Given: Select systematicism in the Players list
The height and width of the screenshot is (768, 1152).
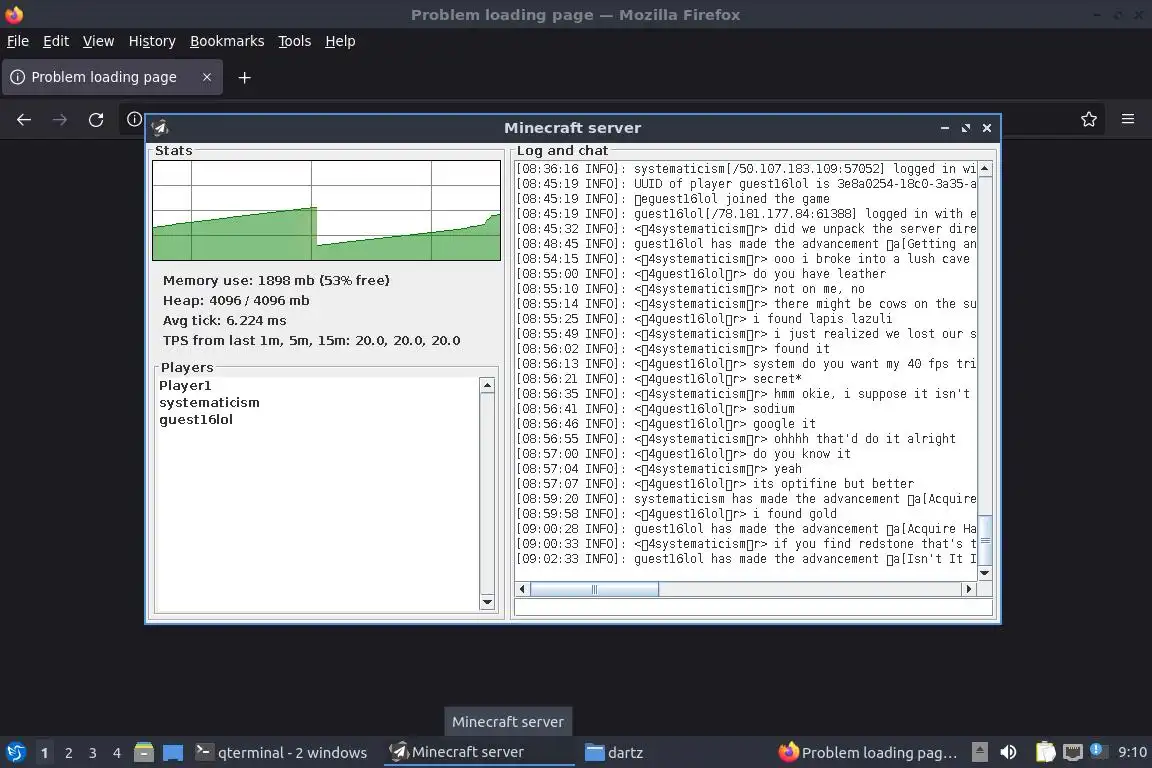Looking at the screenshot, I should coord(209,402).
